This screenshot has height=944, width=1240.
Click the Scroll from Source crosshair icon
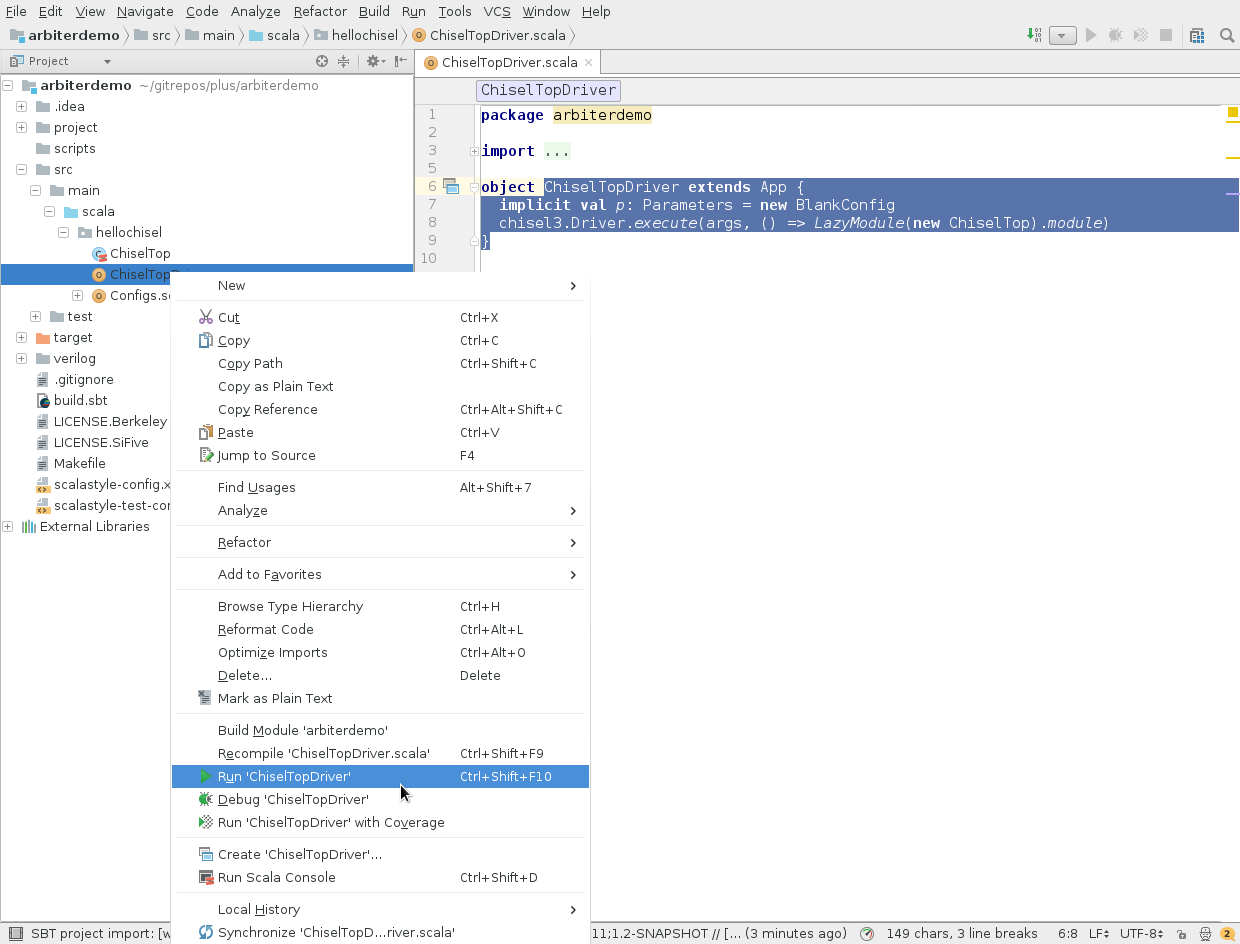(x=321, y=60)
